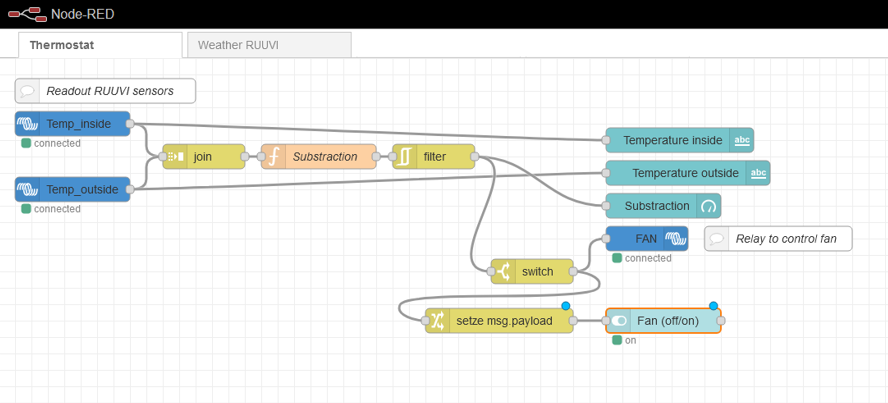Select the Temp_inside node label

79,124
